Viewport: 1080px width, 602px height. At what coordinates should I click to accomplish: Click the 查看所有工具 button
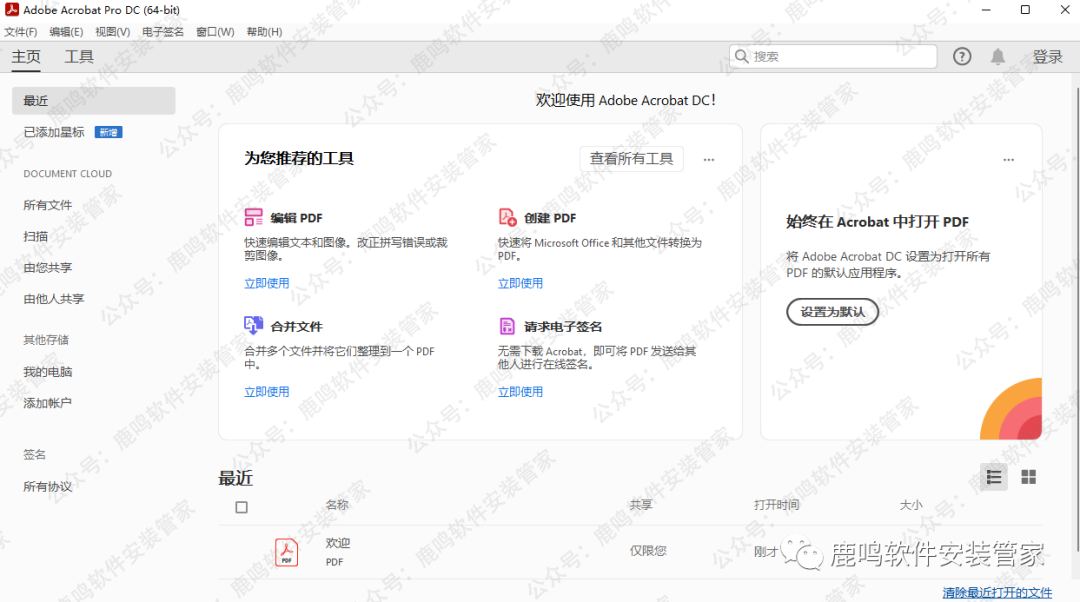[x=631, y=159]
